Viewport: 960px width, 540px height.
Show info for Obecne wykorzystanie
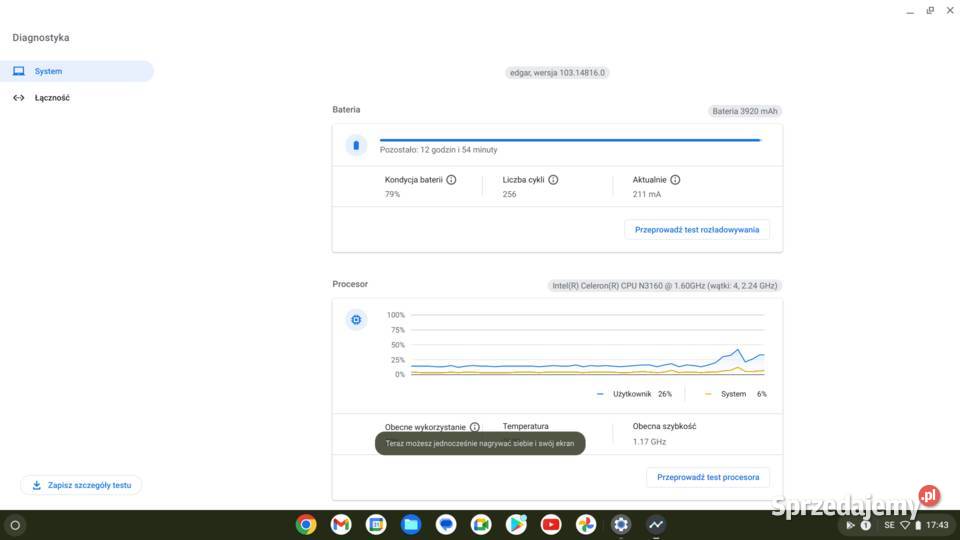click(474, 427)
